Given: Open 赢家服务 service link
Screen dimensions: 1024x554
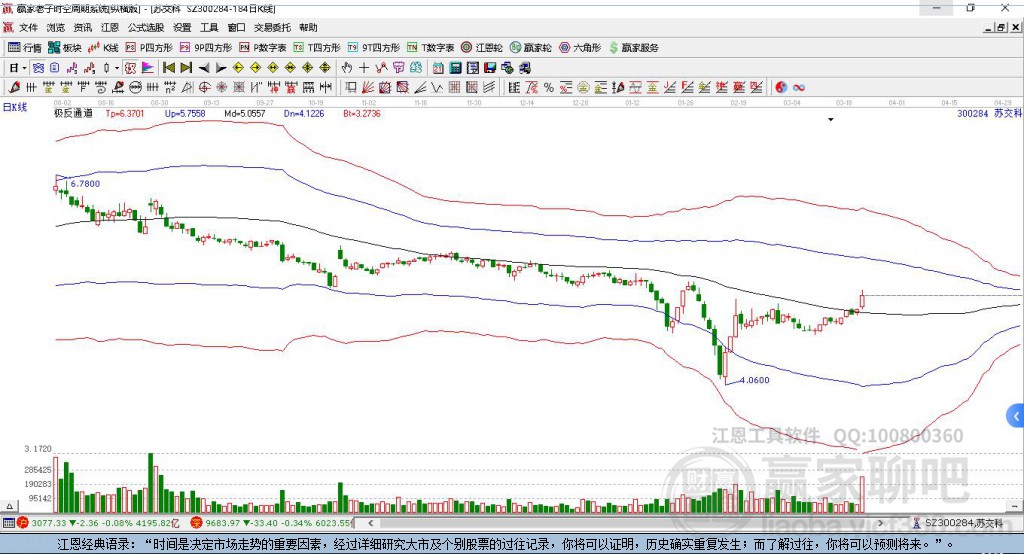Looking at the screenshot, I should [x=633, y=48].
